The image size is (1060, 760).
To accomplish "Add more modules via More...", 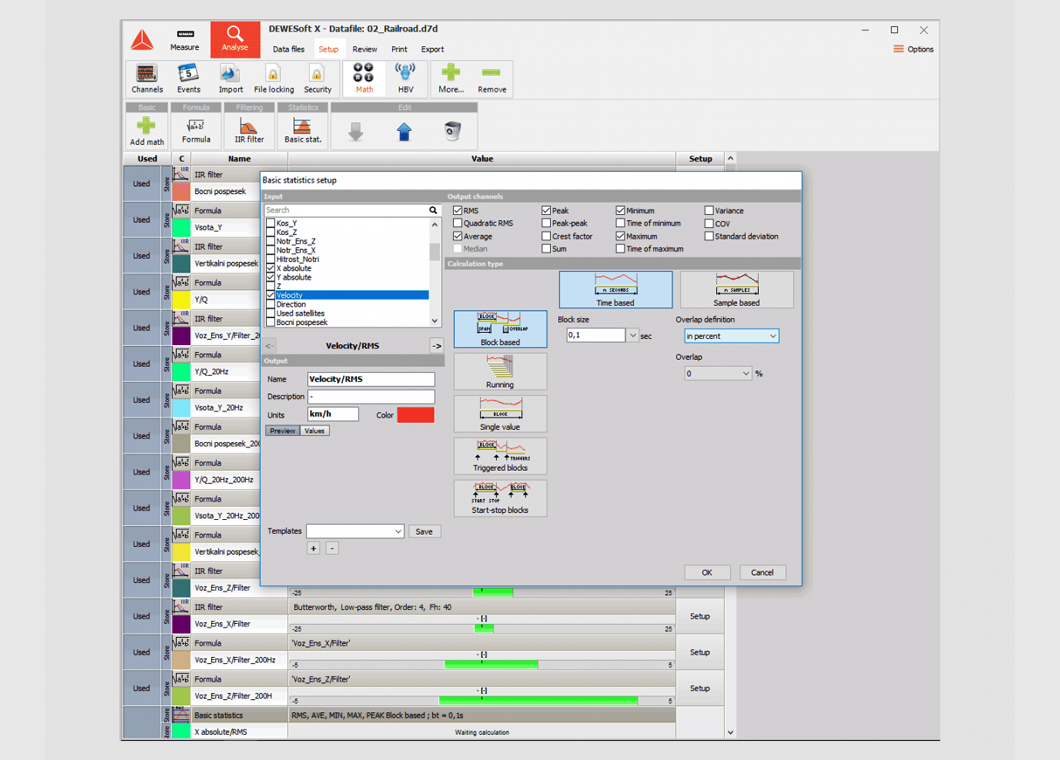I will point(451,78).
